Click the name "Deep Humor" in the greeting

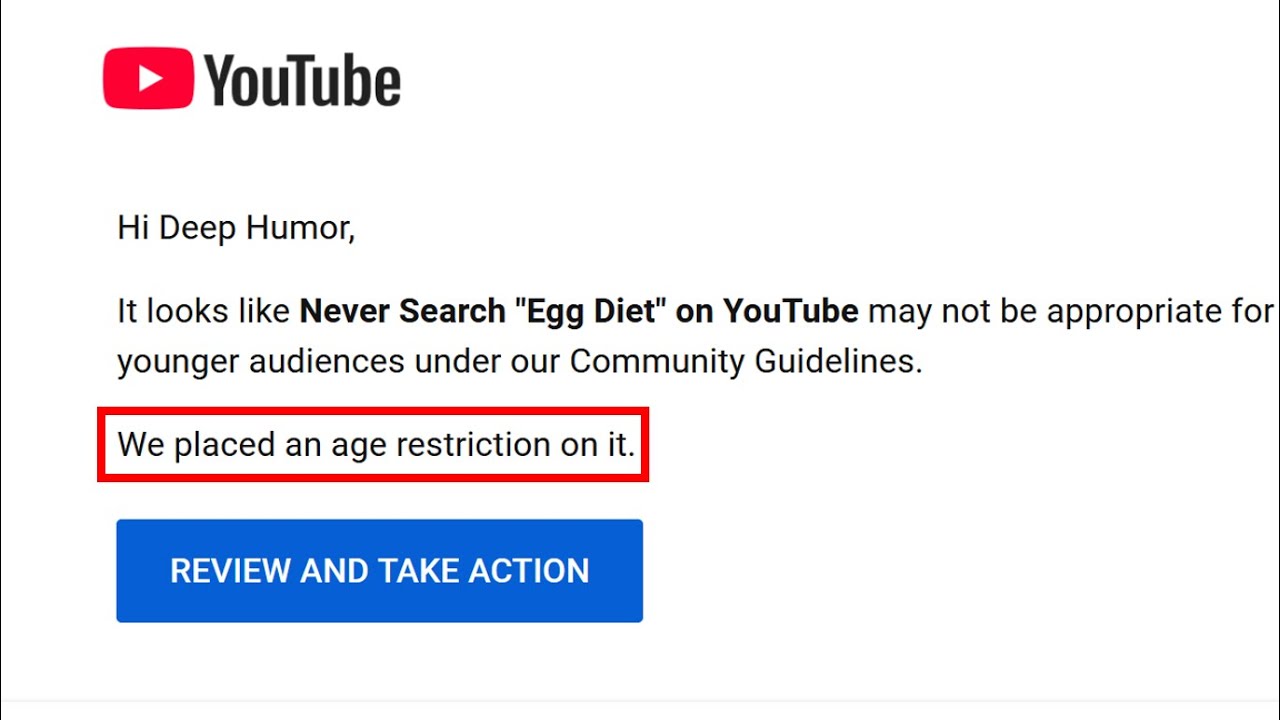click(257, 228)
